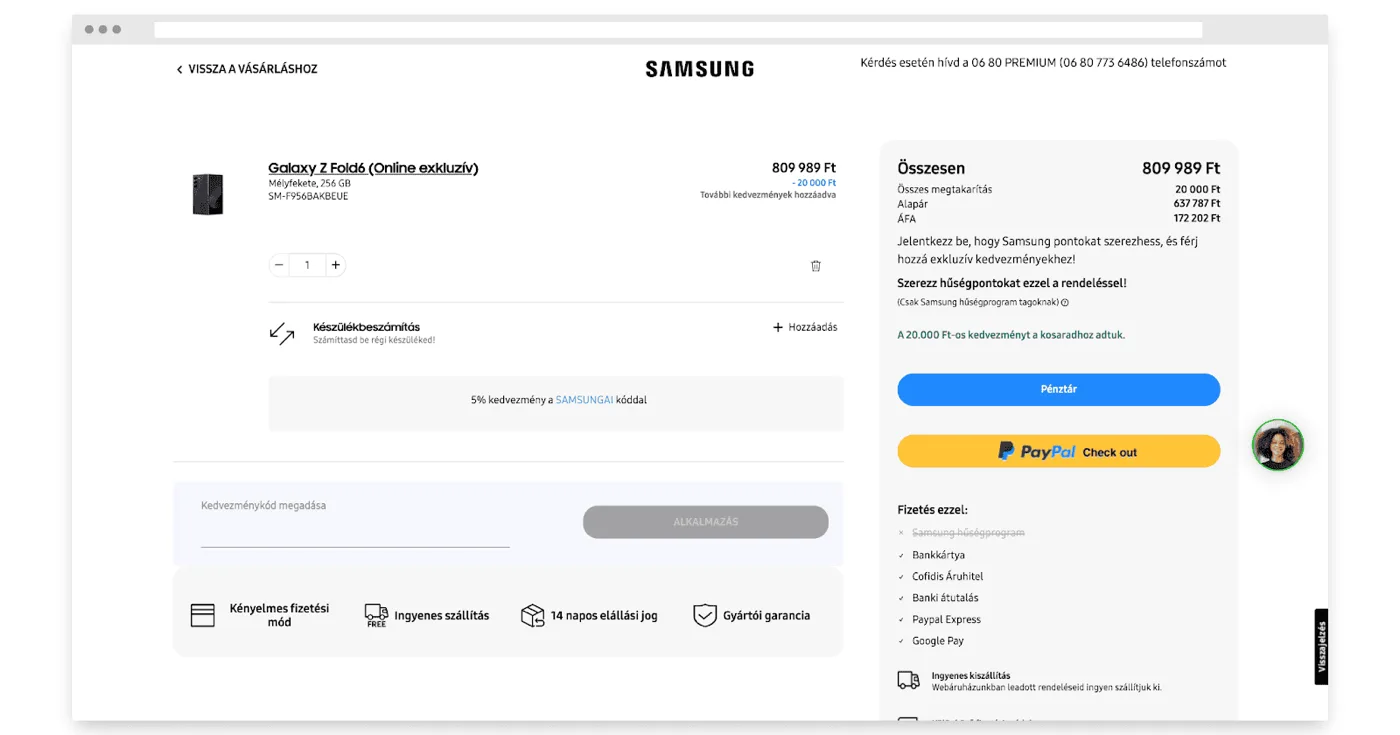Viewport: 1400px width, 735px height.
Task: Click the 'Összesen' total heading
Action: point(931,168)
